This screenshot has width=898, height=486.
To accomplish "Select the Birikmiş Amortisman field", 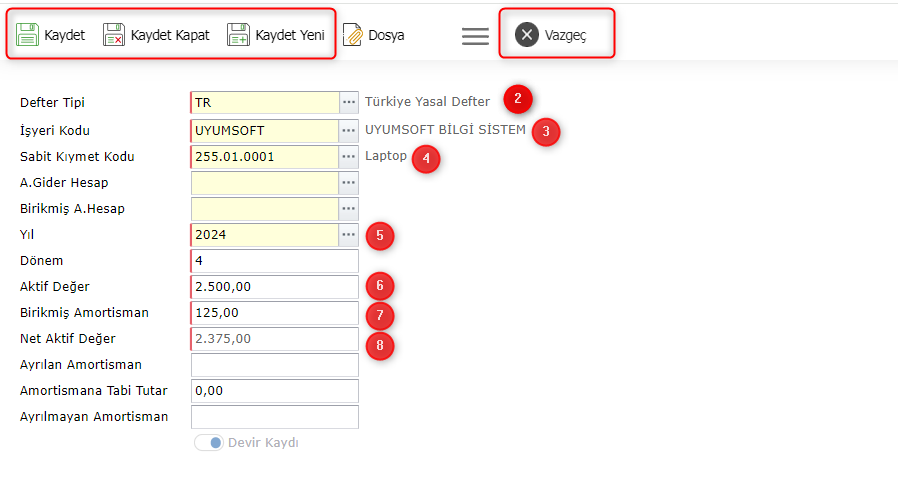I will pyautogui.click(x=274, y=313).
